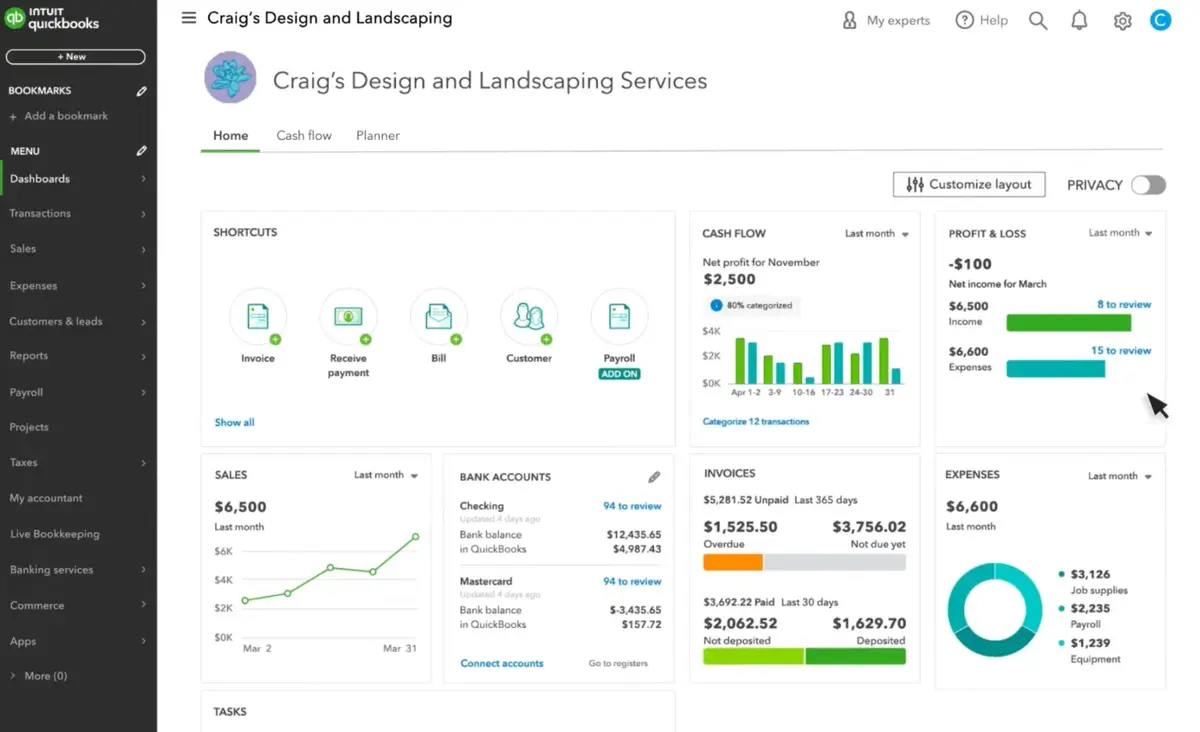This screenshot has width=1200, height=732.
Task: Click the Bill shortcut icon
Action: pyautogui.click(x=438, y=317)
